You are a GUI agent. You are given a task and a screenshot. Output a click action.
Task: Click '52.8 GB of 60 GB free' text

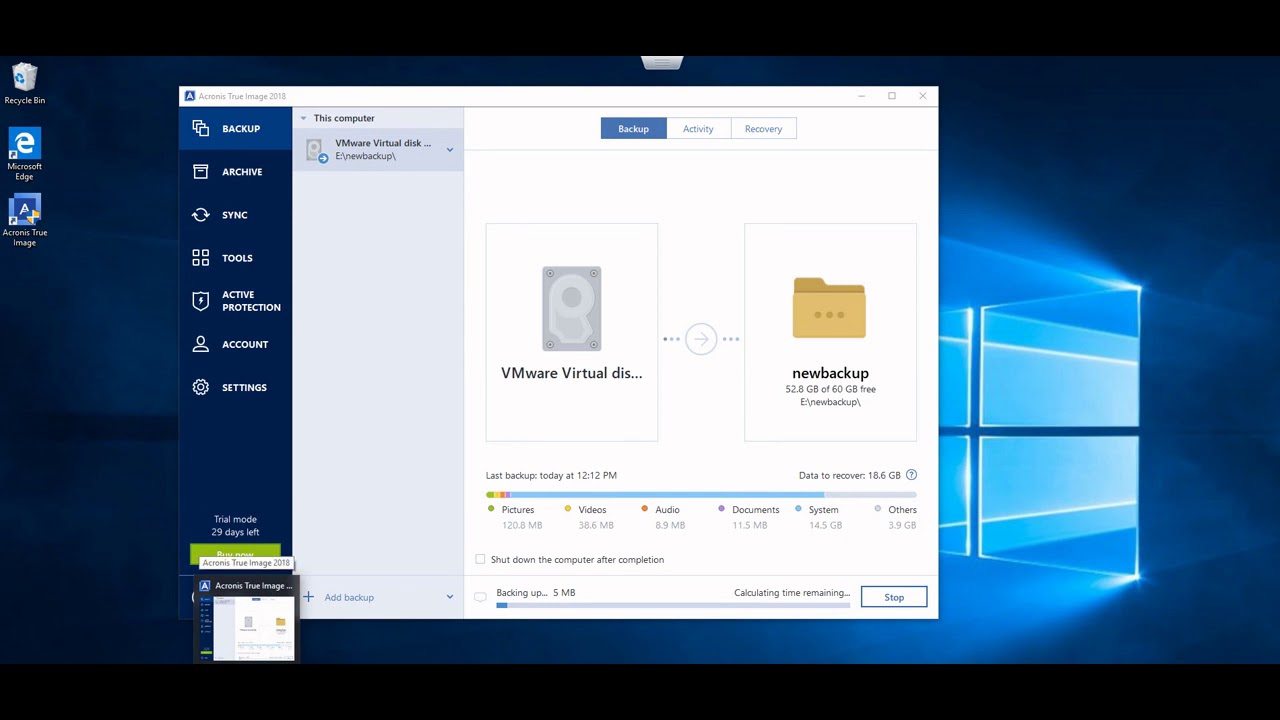pyautogui.click(x=830, y=389)
